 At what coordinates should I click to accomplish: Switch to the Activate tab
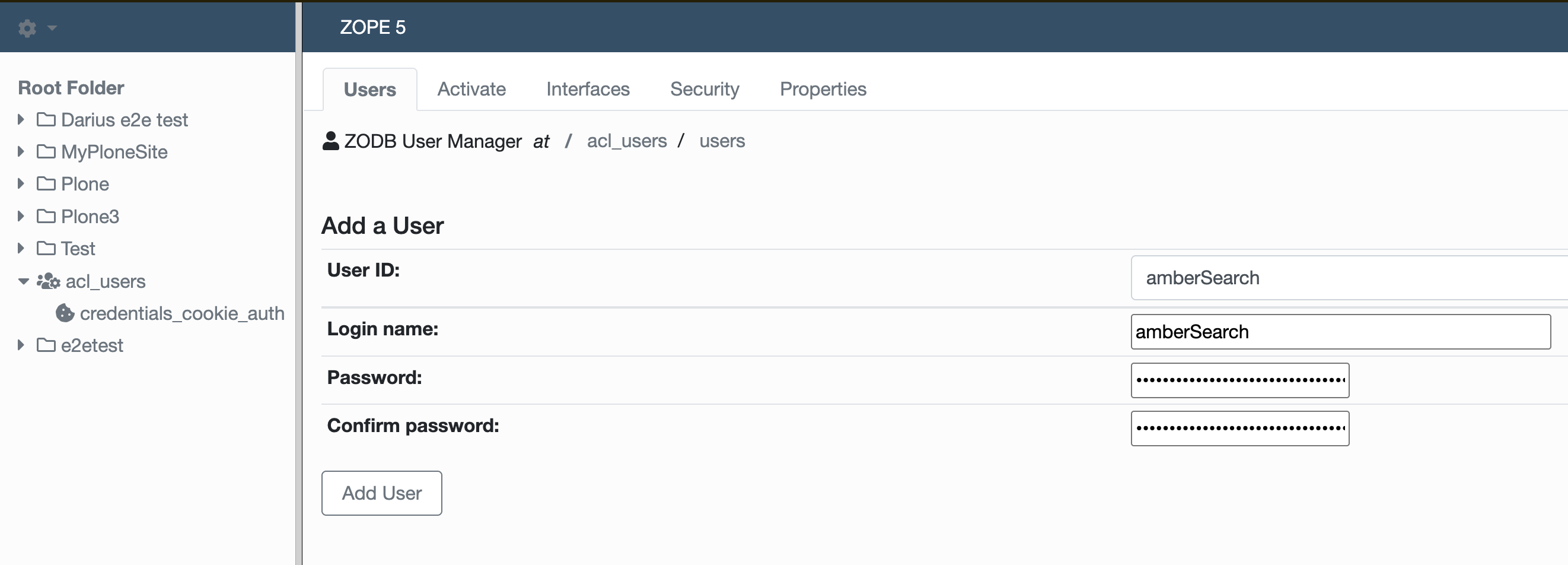coord(471,90)
